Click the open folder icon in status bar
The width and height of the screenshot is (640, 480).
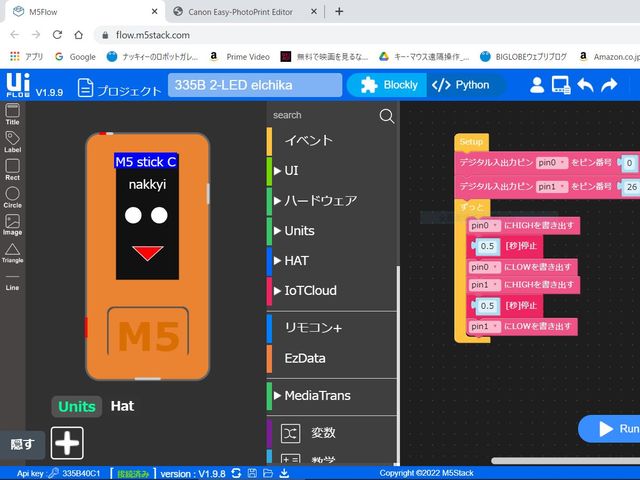pyautogui.click(x=268, y=473)
